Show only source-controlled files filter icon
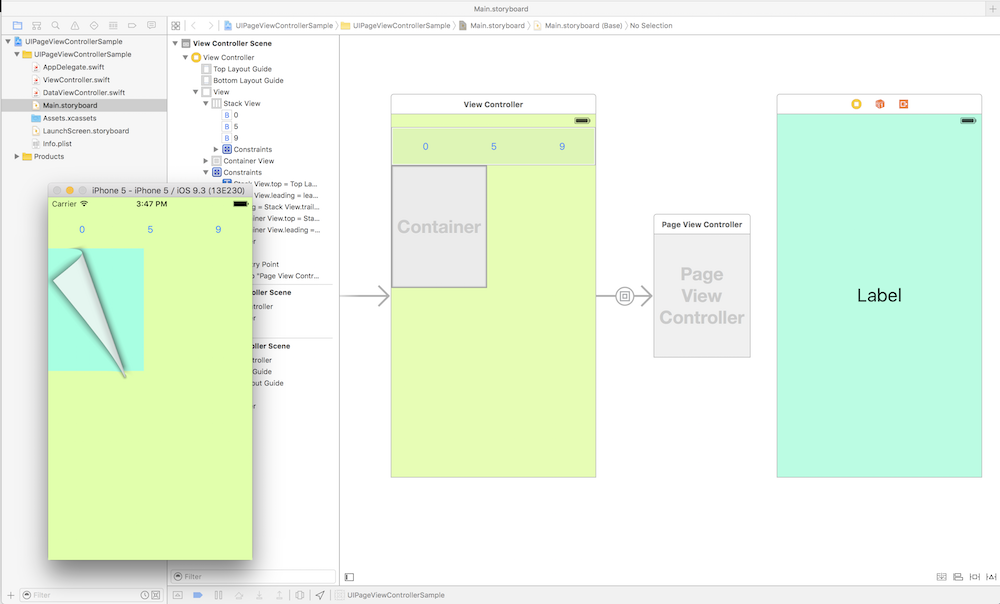 tap(156, 595)
